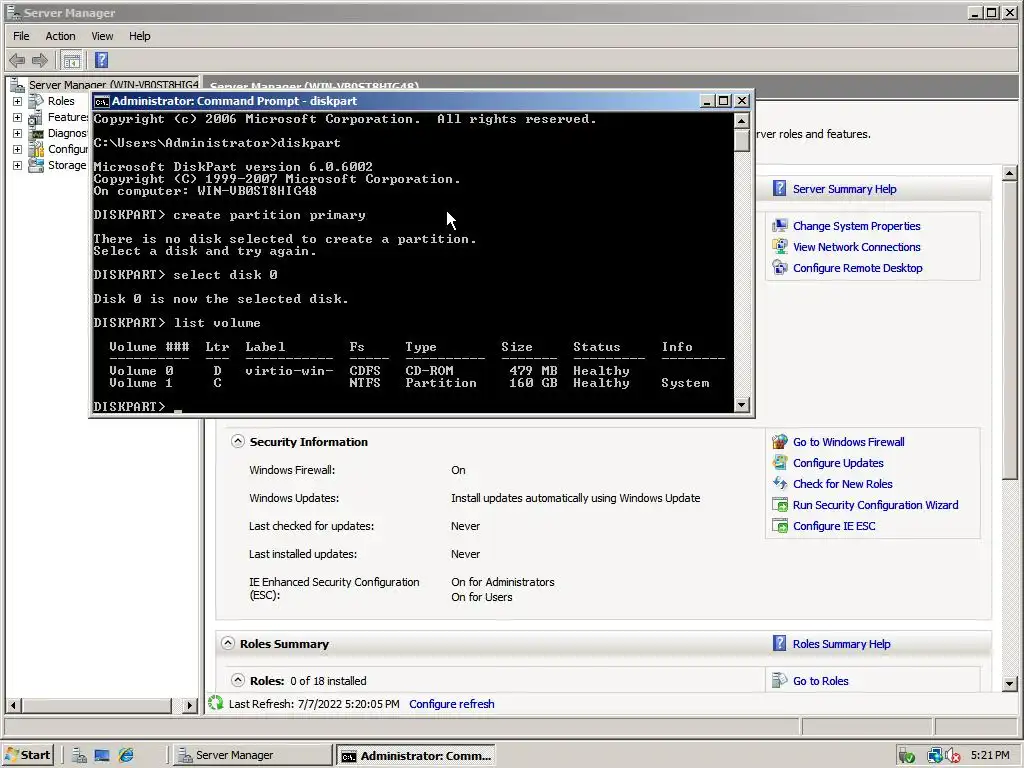Image resolution: width=1024 pixels, height=768 pixels.
Task: Launch Internet Explorer from quick launch
Action: 125,756
